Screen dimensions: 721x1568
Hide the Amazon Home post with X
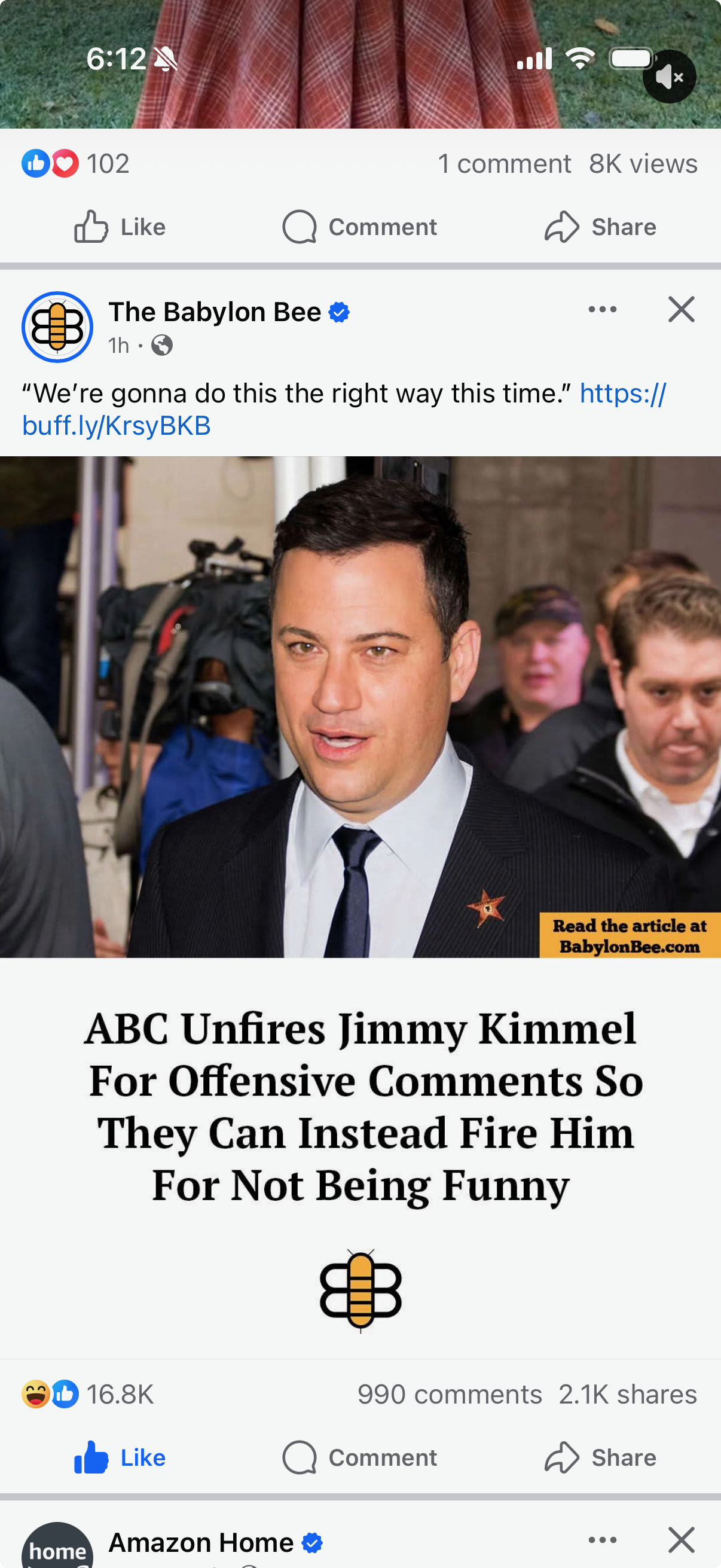pyautogui.click(x=681, y=1540)
